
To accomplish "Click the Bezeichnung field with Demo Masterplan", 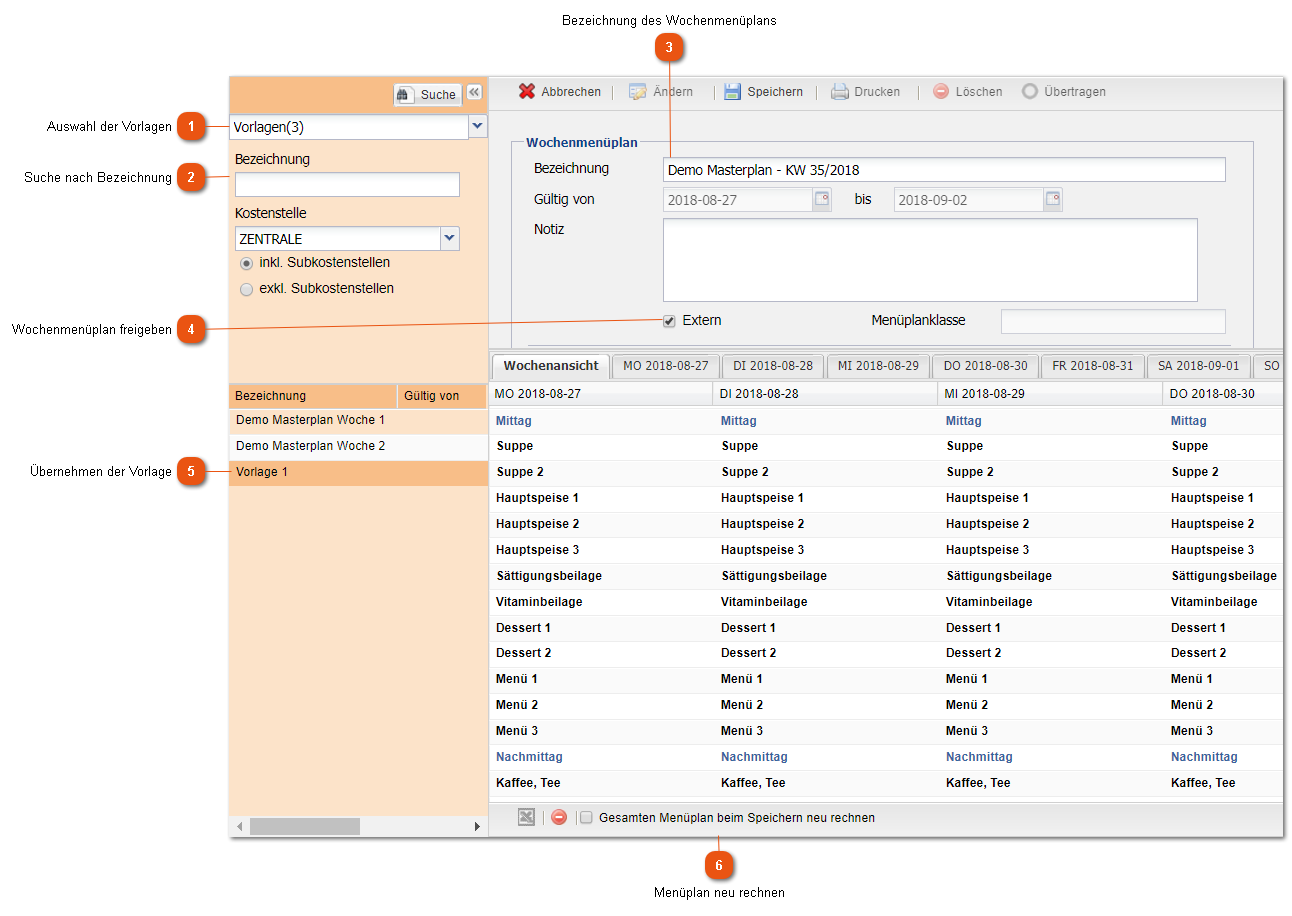I will point(944,169).
